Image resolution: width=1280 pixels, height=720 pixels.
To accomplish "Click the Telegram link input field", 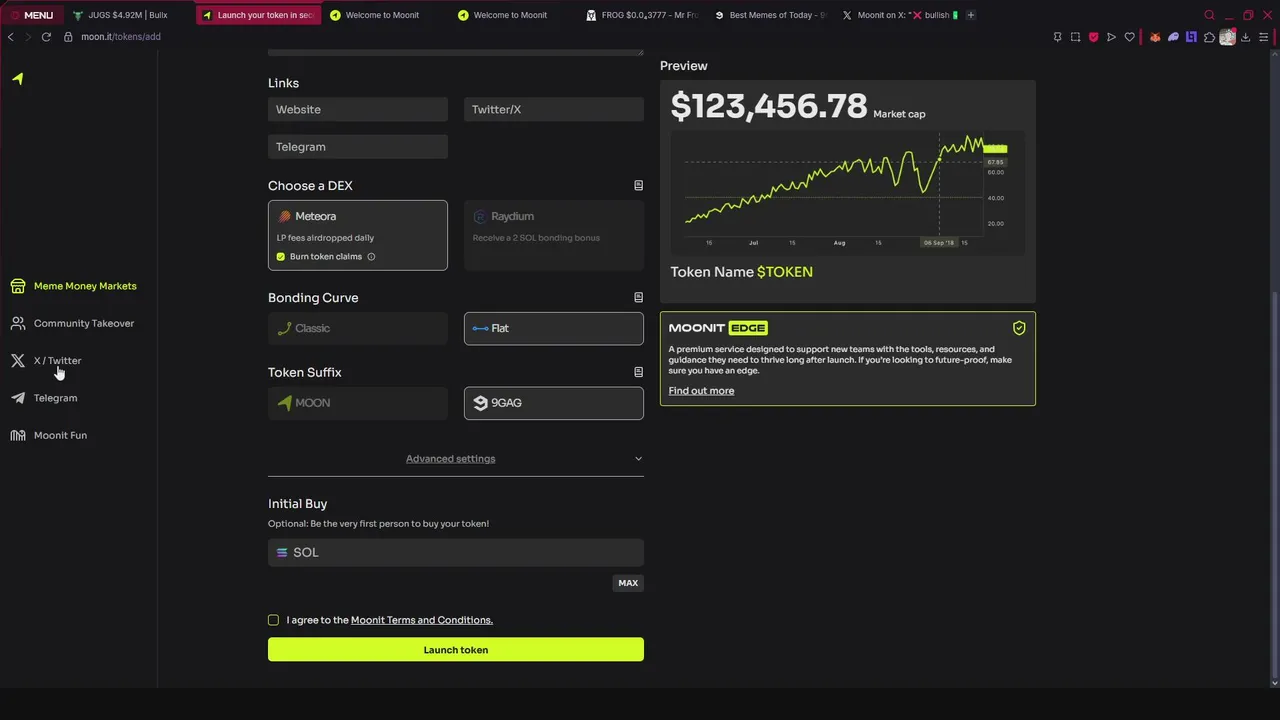I will (358, 146).
